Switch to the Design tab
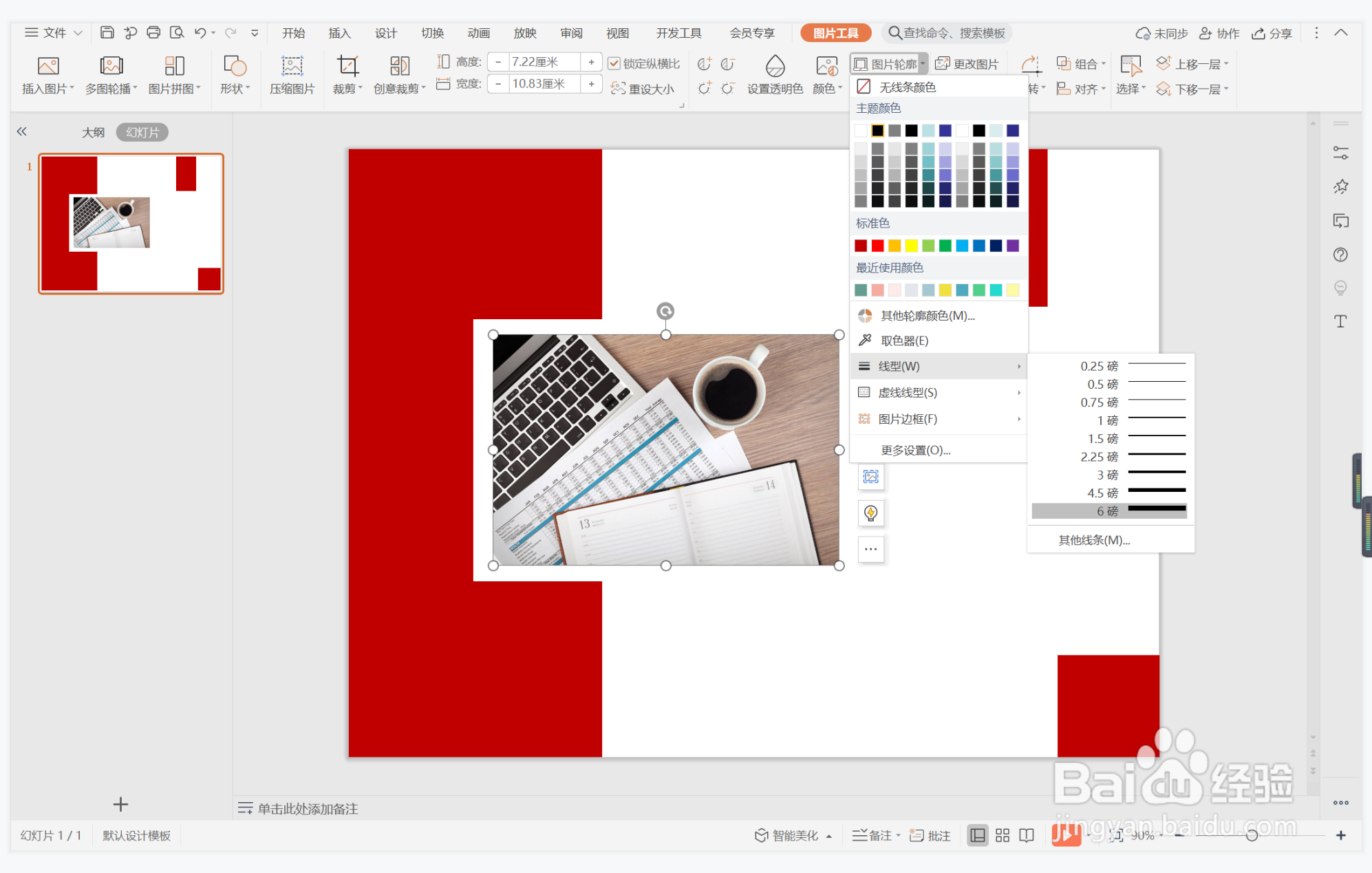The image size is (1372, 873). click(386, 33)
